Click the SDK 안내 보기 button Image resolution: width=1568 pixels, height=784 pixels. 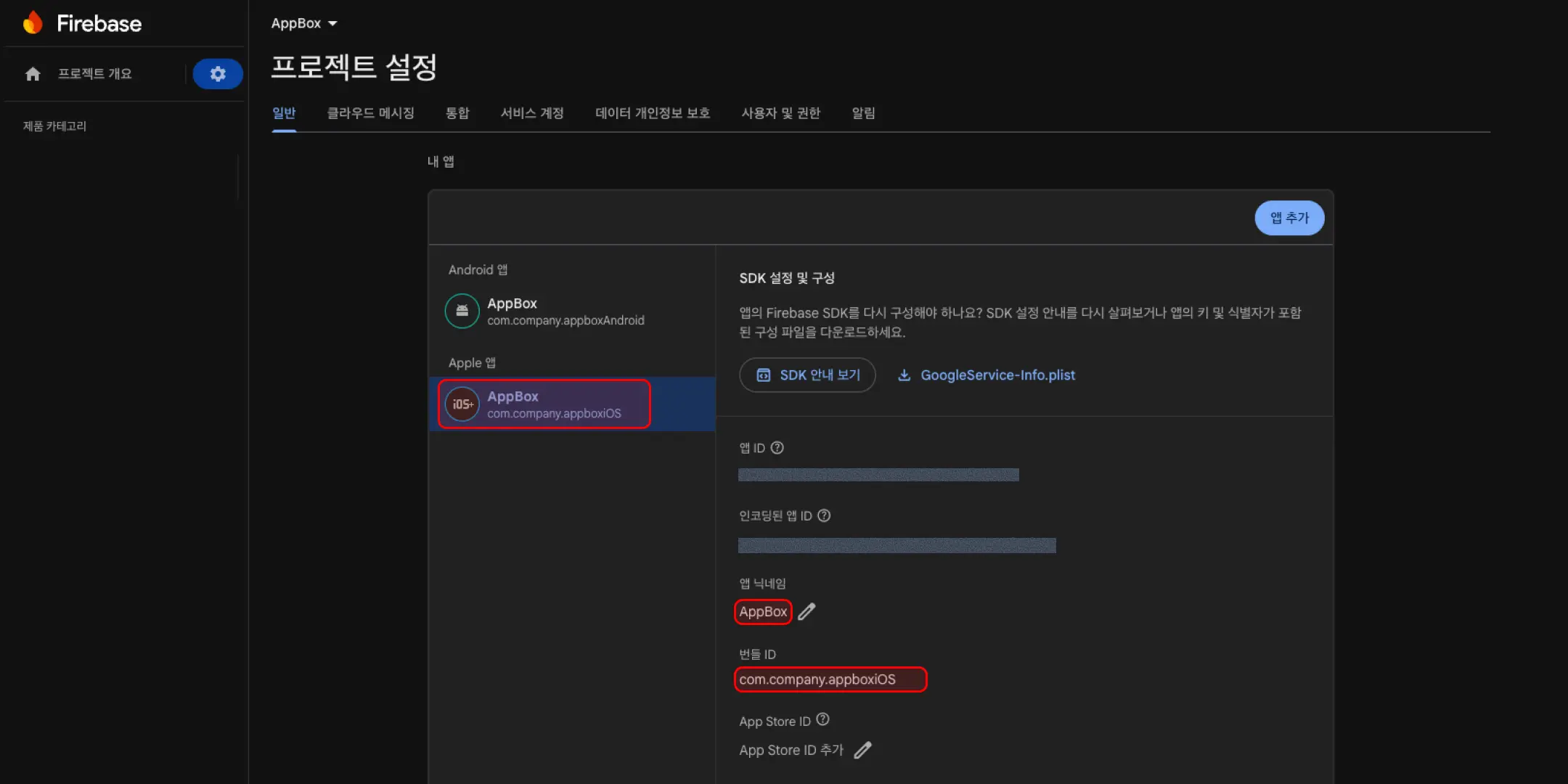tap(807, 375)
